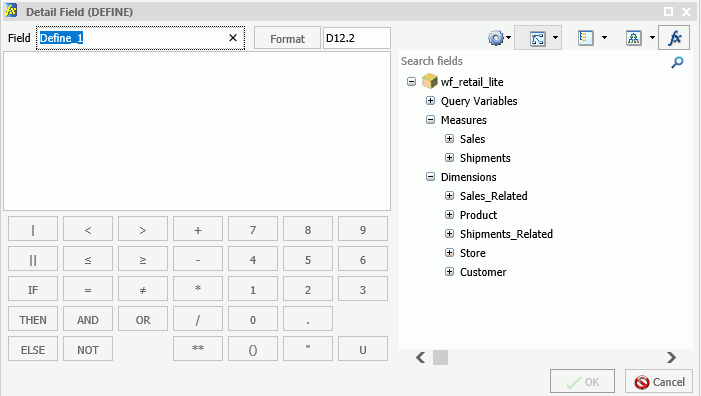Open dropdown arrow beside hierarchy view icon
Screen dimensions: 701x396
click(652, 38)
